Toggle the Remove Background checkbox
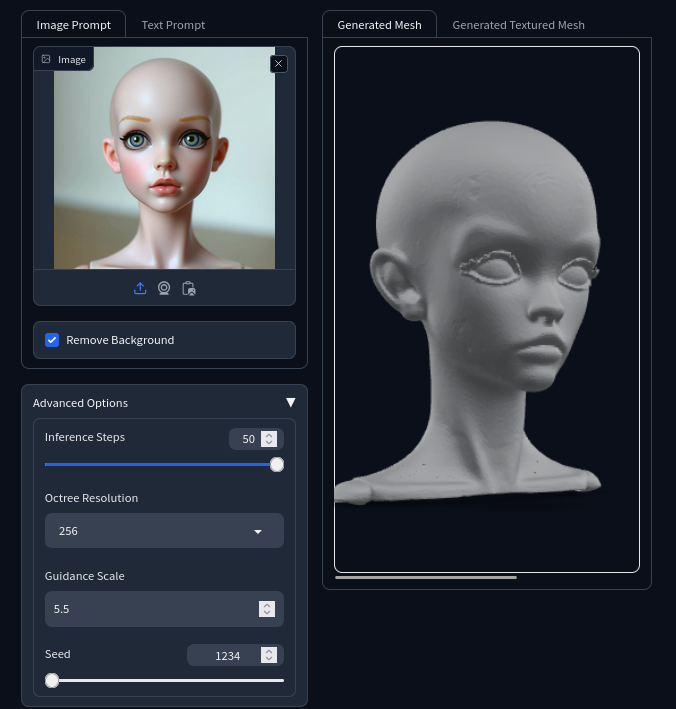Image resolution: width=676 pixels, height=709 pixels. coord(52,340)
